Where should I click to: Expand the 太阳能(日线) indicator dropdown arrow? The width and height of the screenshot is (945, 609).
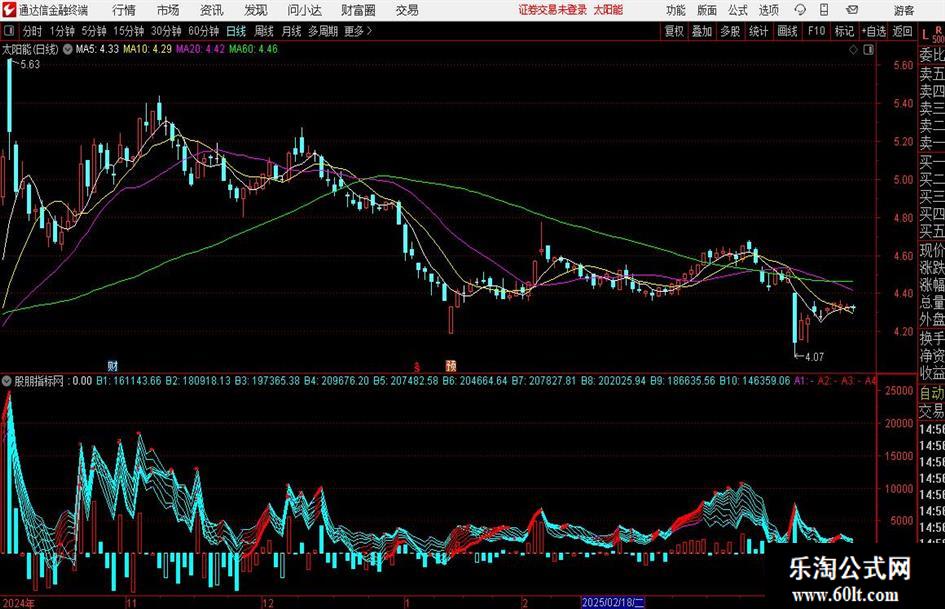coord(68,49)
